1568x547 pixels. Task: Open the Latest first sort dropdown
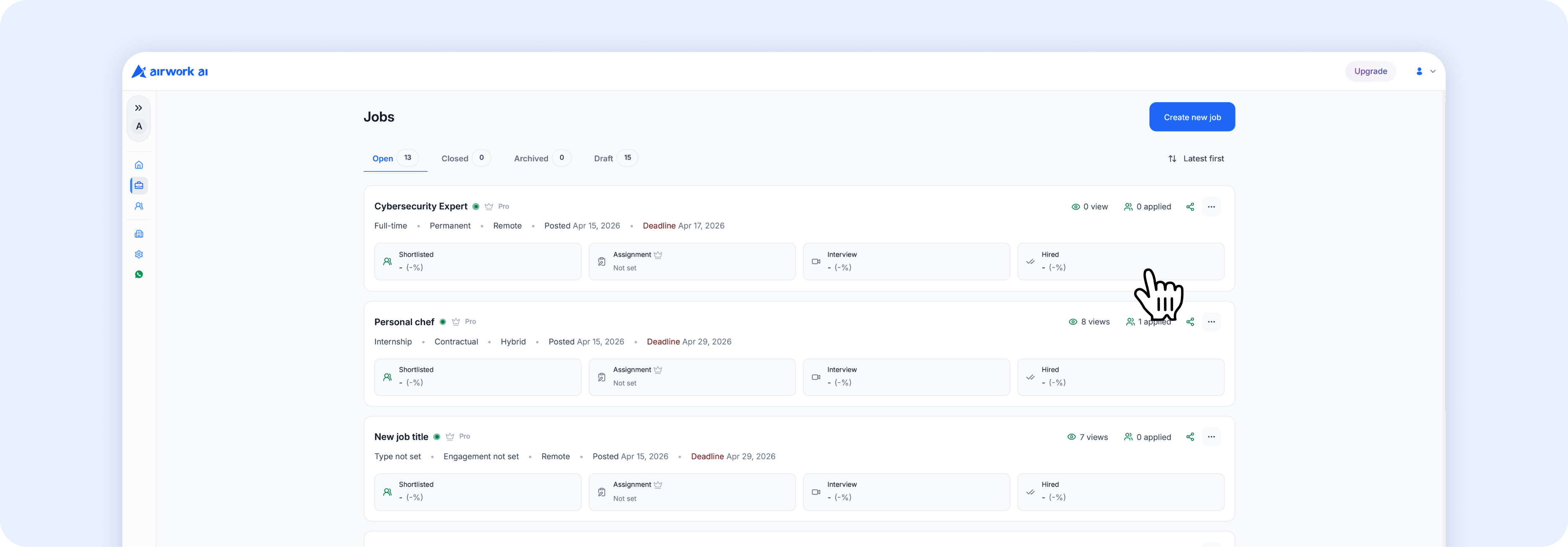pyautogui.click(x=1196, y=158)
